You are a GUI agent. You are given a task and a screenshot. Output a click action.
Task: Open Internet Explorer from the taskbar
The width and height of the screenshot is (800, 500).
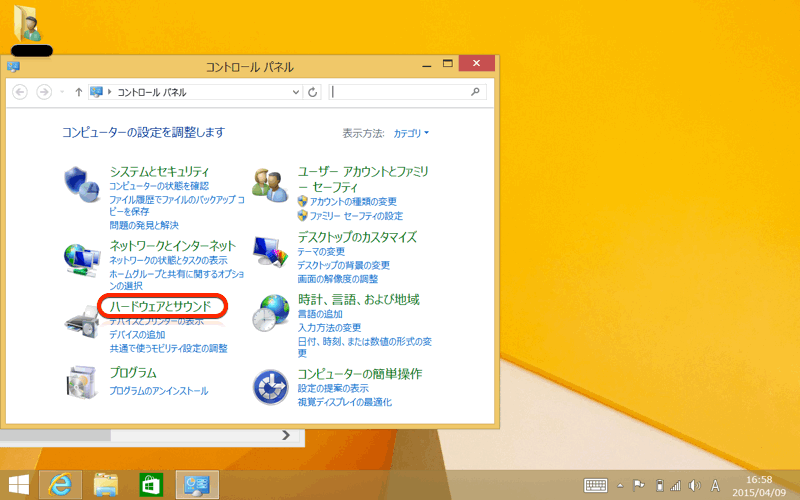click(x=60, y=485)
